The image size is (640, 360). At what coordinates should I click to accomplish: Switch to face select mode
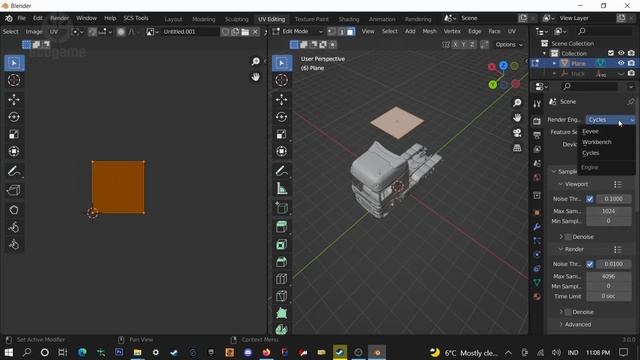click(x=351, y=31)
